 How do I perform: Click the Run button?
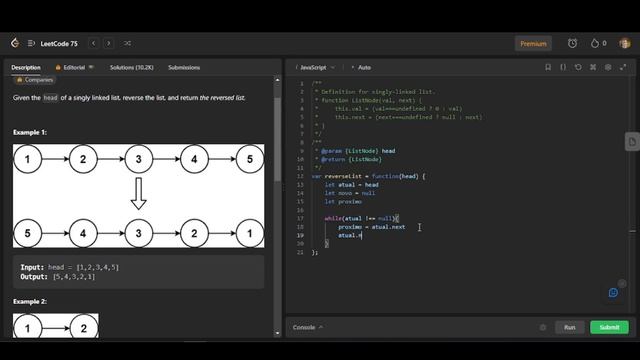[569, 327]
